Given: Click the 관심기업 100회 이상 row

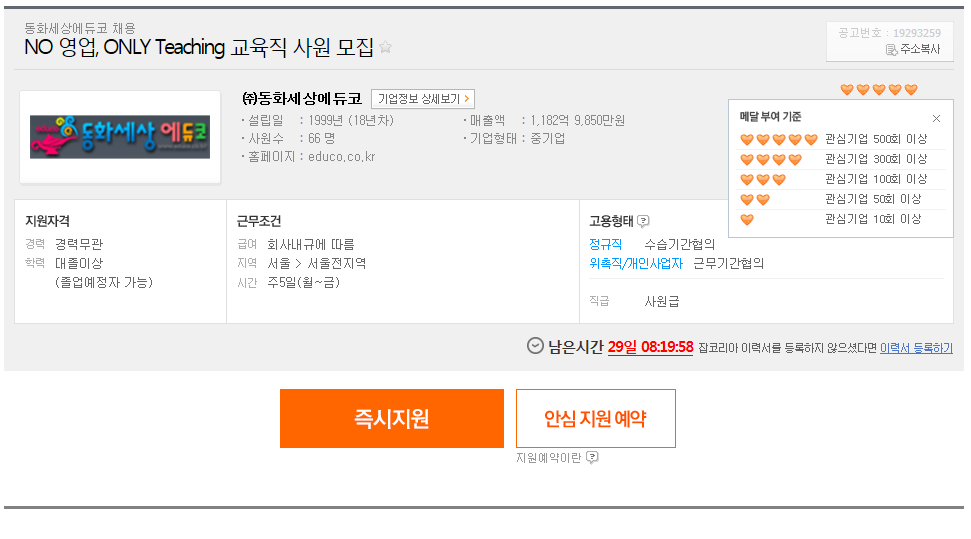Looking at the screenshot, I should 842,179.
